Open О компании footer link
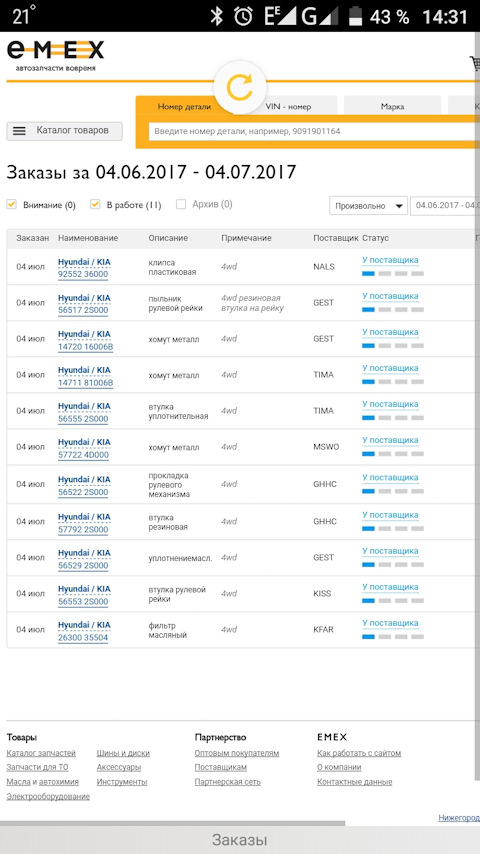The image size is (480, 854). (339, 767)
